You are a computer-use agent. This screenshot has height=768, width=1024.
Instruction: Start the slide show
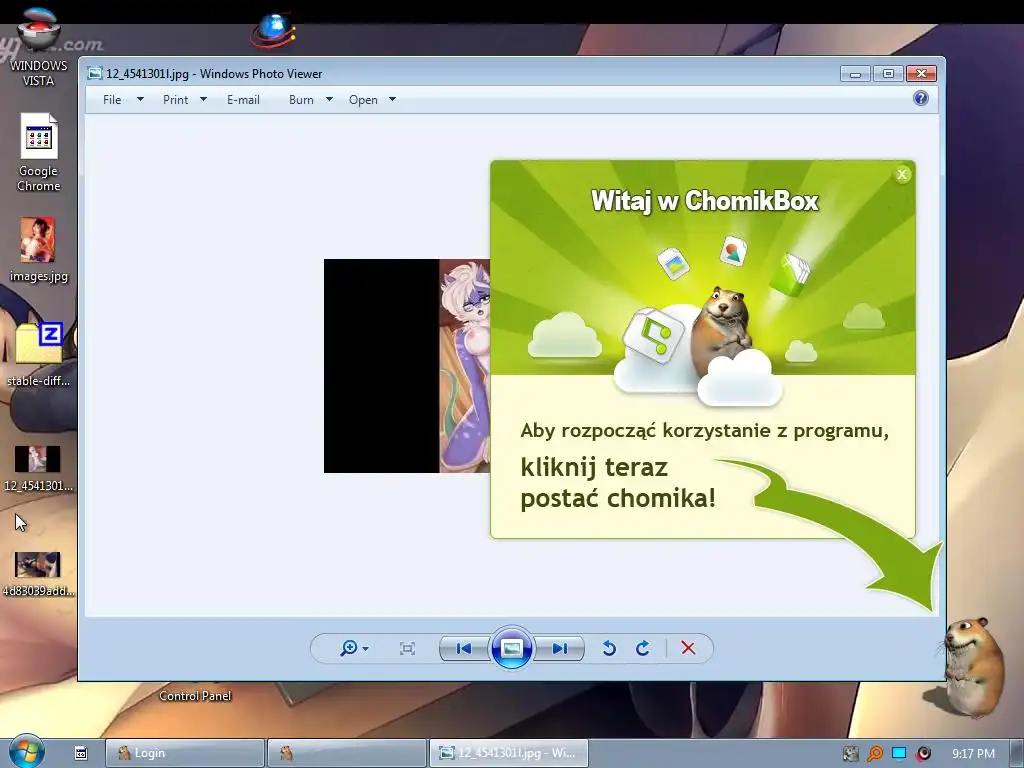(x=511, y=648)
